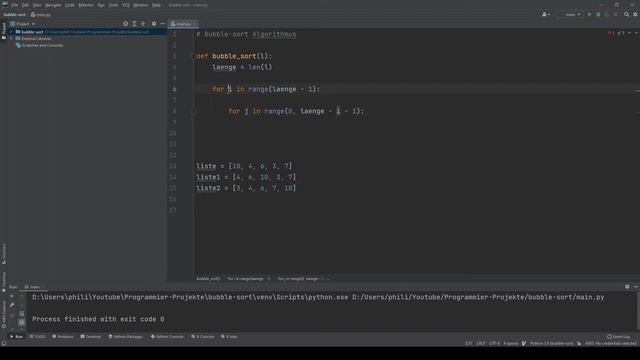This screenshot has height=360, width=640.
Task: Open the File menu
Action: [15, 5]
